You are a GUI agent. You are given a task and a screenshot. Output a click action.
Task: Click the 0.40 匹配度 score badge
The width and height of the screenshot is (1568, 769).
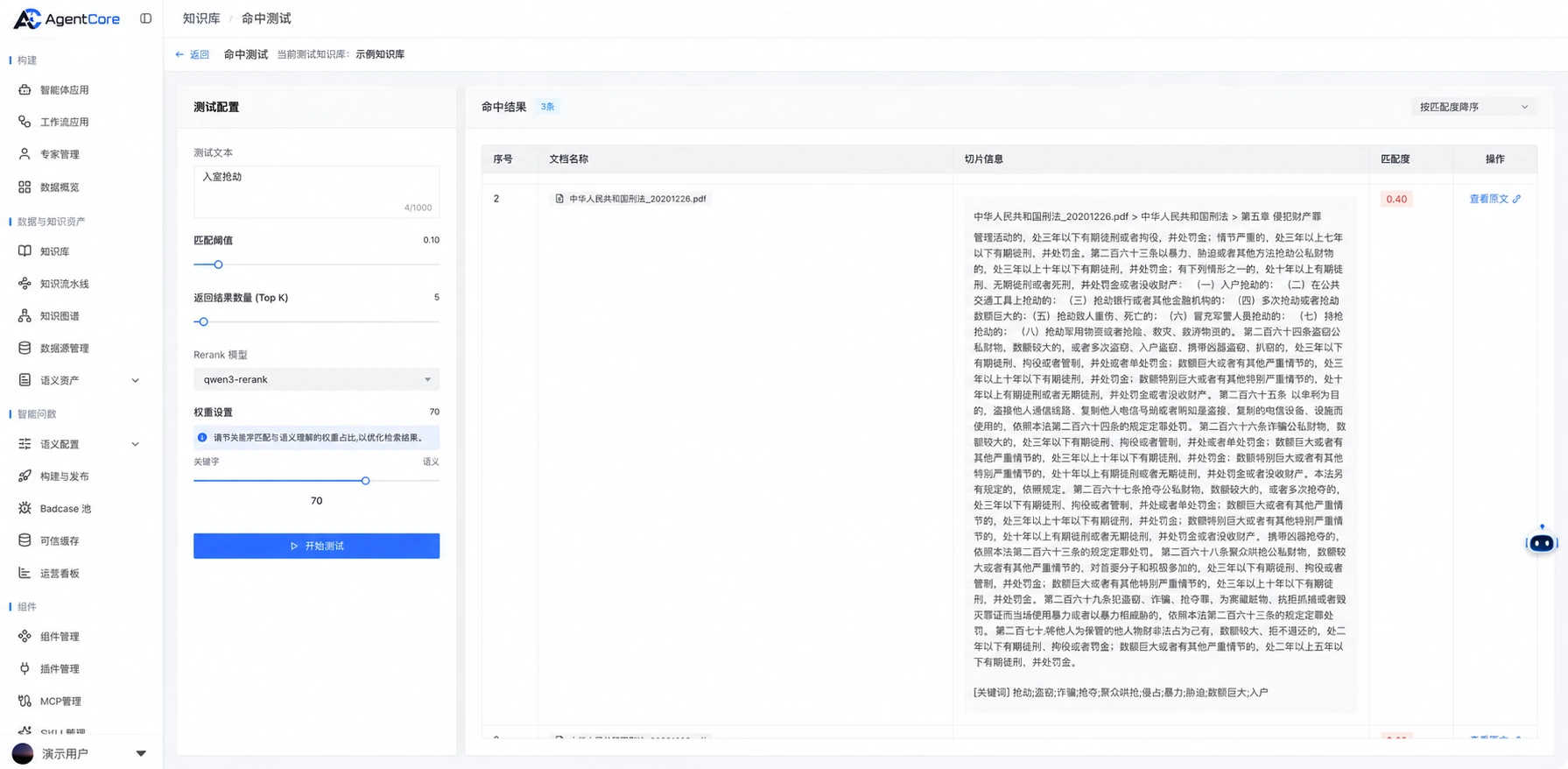pyautogui.click(x=1396, y=199)
